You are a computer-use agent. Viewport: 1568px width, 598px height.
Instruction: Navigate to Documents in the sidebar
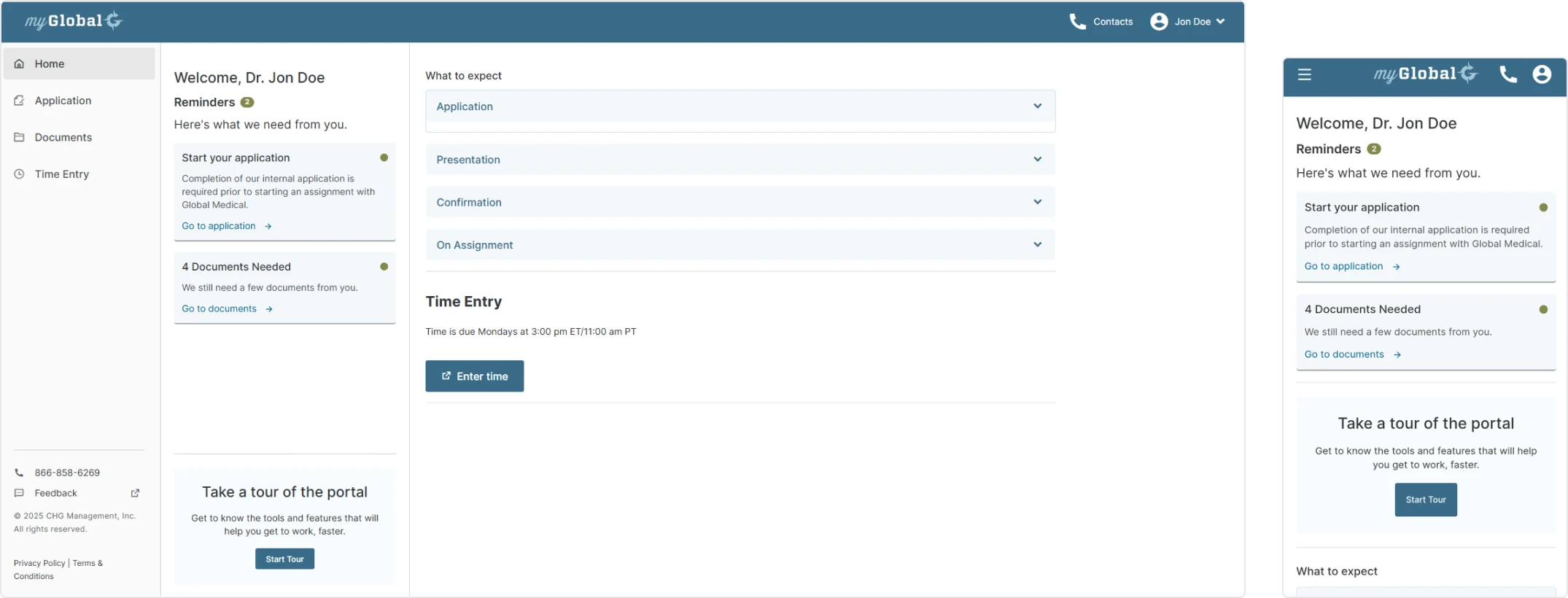click(63, 137)
